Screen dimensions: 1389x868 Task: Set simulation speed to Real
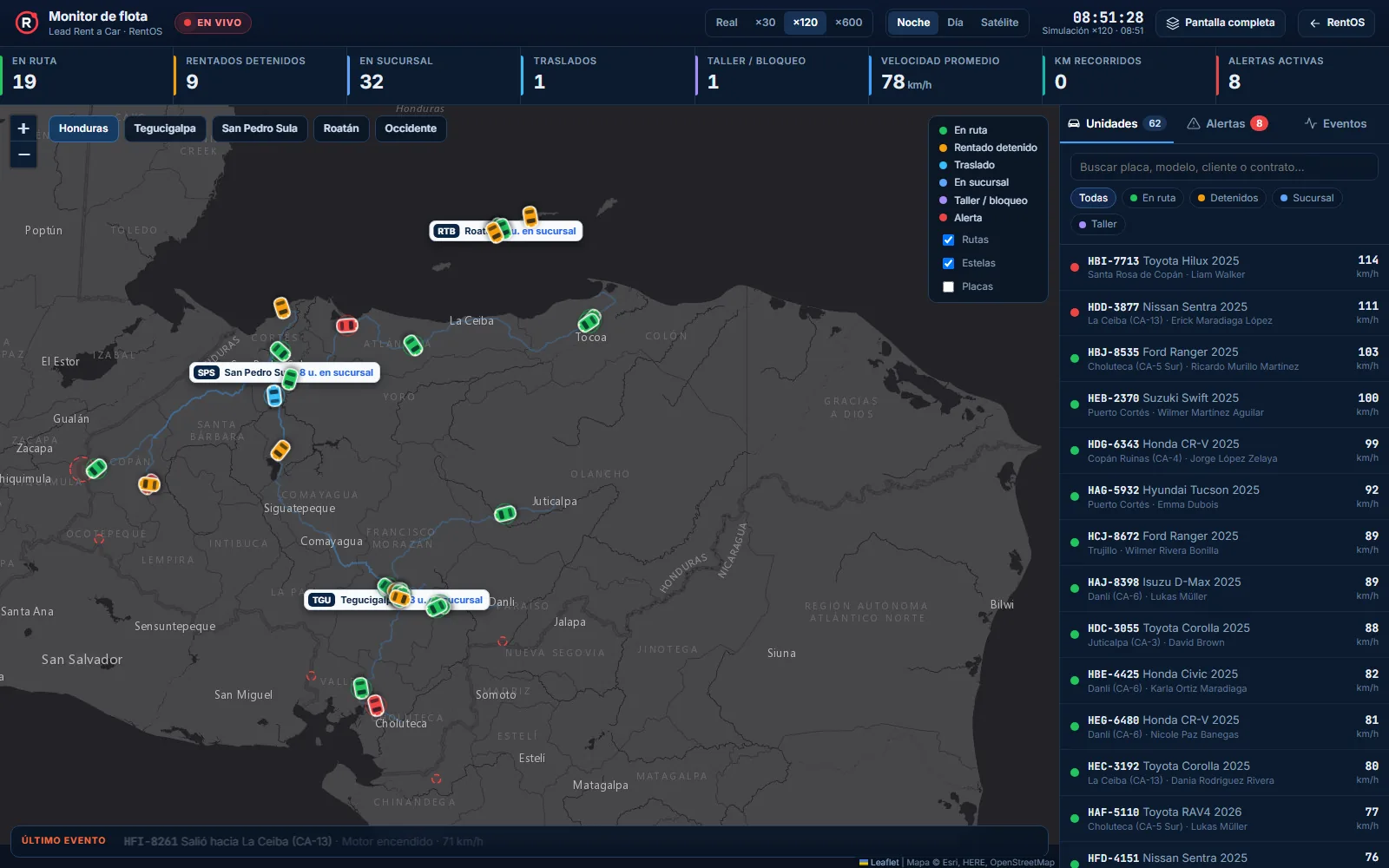click(727, 23)
